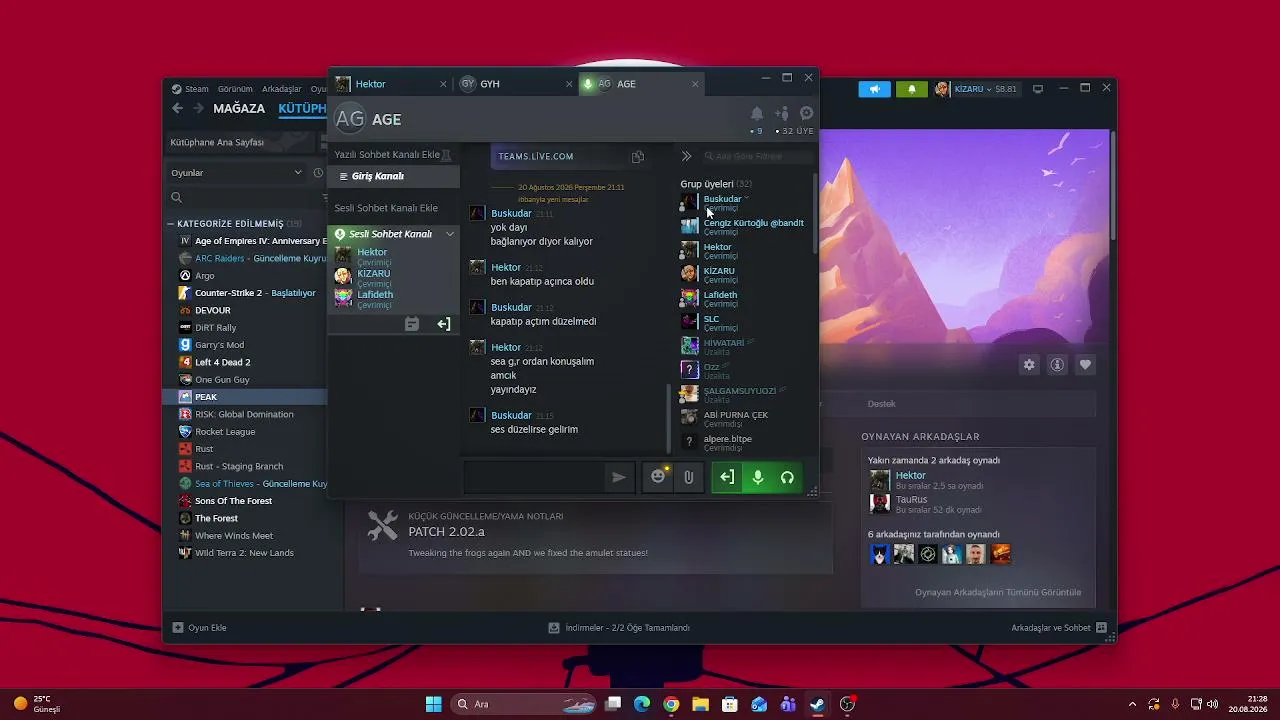The width and height of the screenshot is (1280, 720).
Task: Open Steam from the Windows taskbar
Action: pyautogui.click(x=817, y=704)
